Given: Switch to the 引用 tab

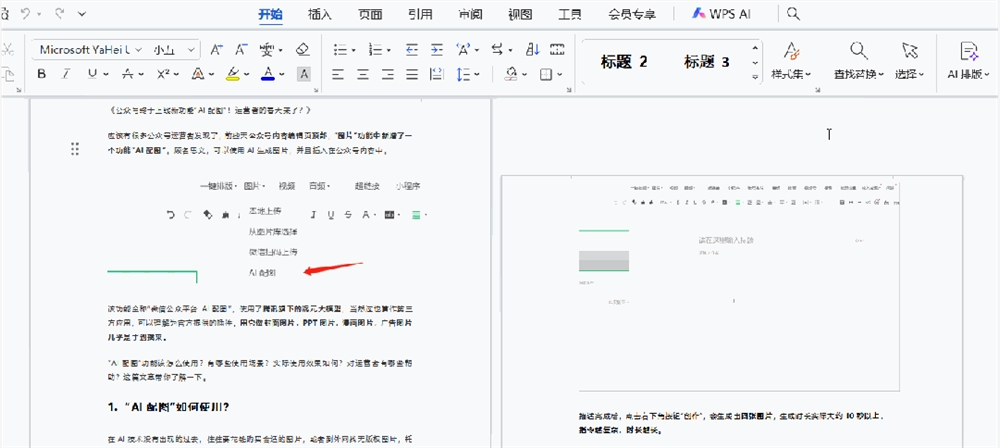Looking at the screenshot, I should pyautogui.click(x=420, y=14).
